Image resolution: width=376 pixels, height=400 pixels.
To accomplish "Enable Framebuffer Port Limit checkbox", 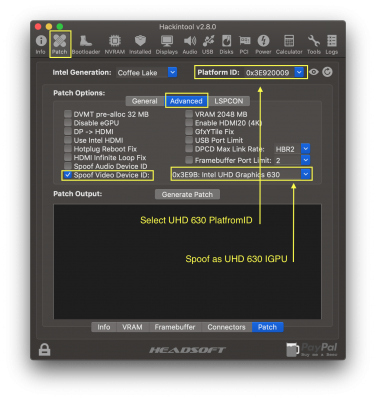I will 189,160.
